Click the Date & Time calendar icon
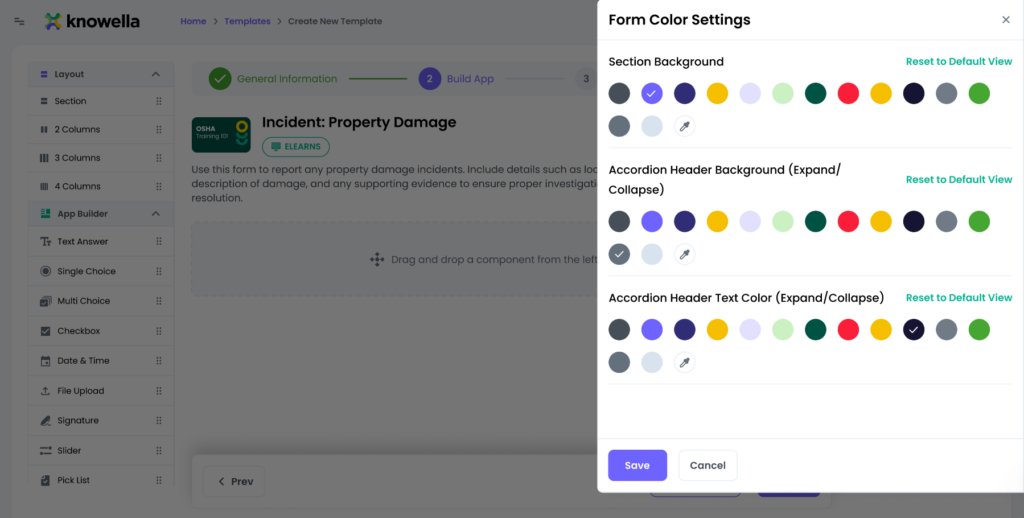This screenshot has width=1024, height=518. coord(46,361)
